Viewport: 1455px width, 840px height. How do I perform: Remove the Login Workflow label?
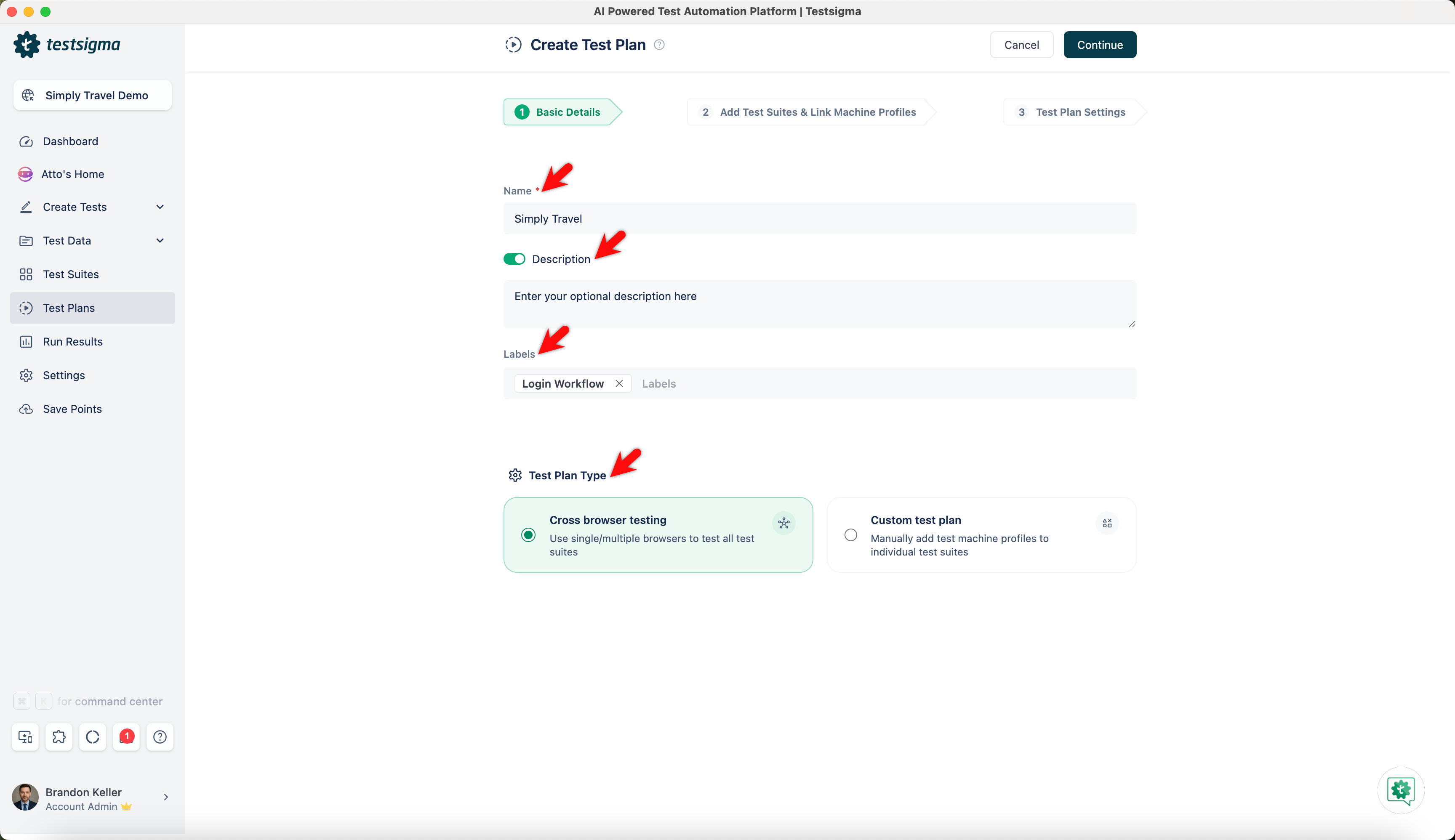click(619, 384)
